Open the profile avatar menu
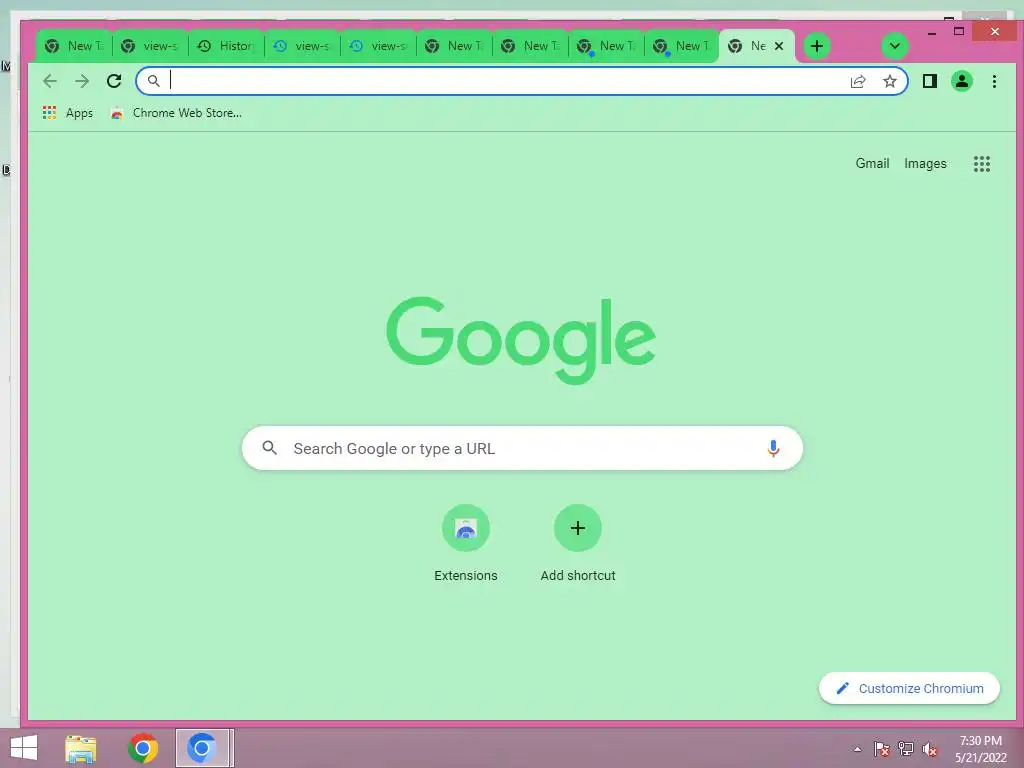The image size is (1024, 768). tap(962, 81)
